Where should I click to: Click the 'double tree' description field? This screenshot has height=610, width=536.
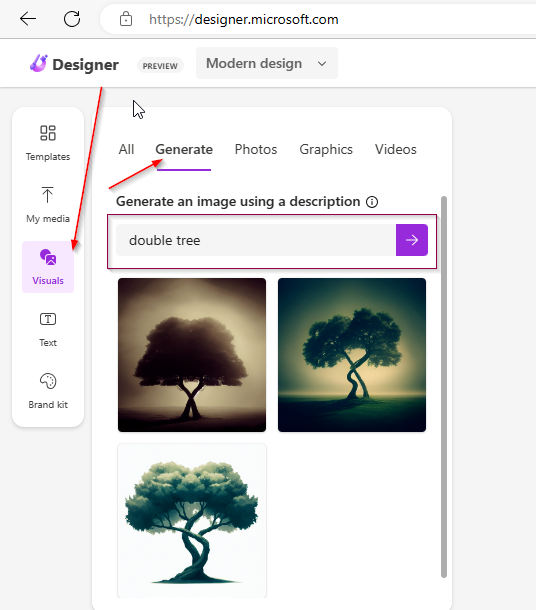[256, 240]
